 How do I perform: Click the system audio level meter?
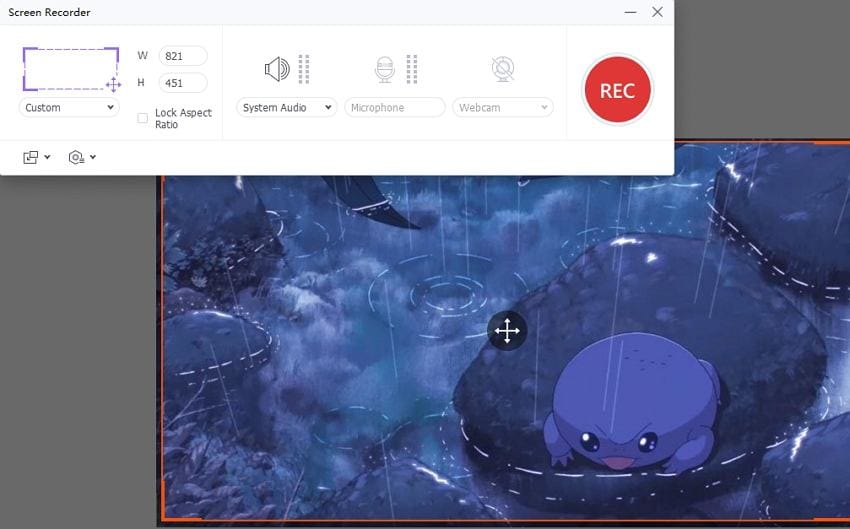pos(304,69)
